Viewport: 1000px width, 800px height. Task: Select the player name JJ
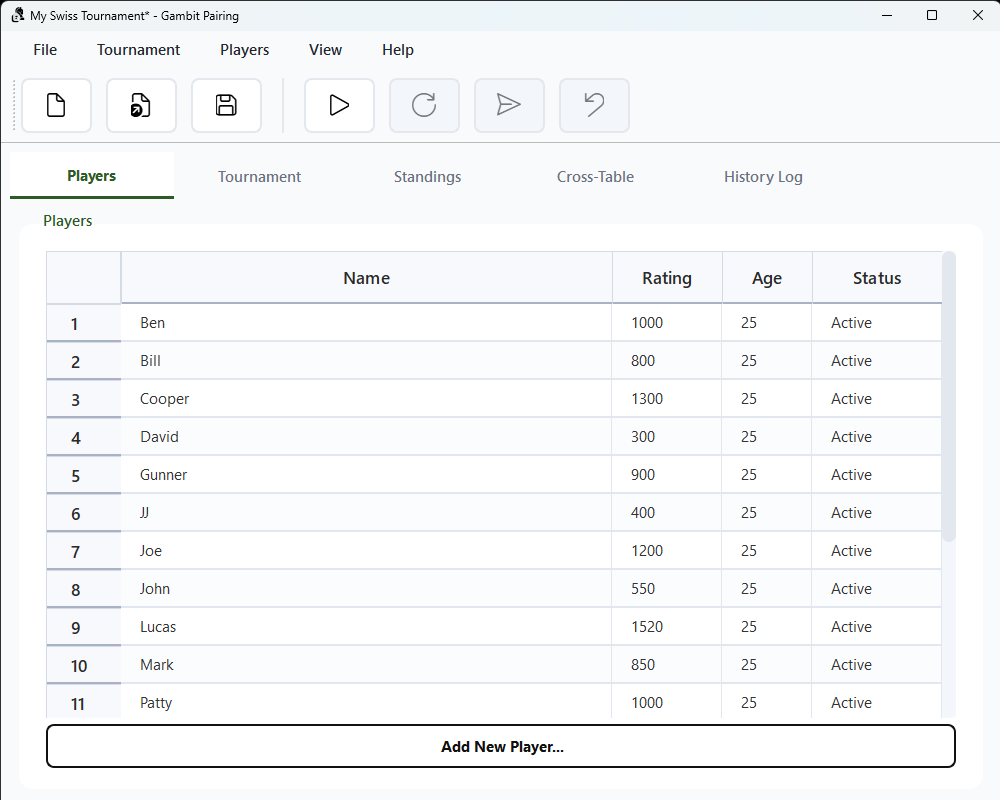[144, 512]
